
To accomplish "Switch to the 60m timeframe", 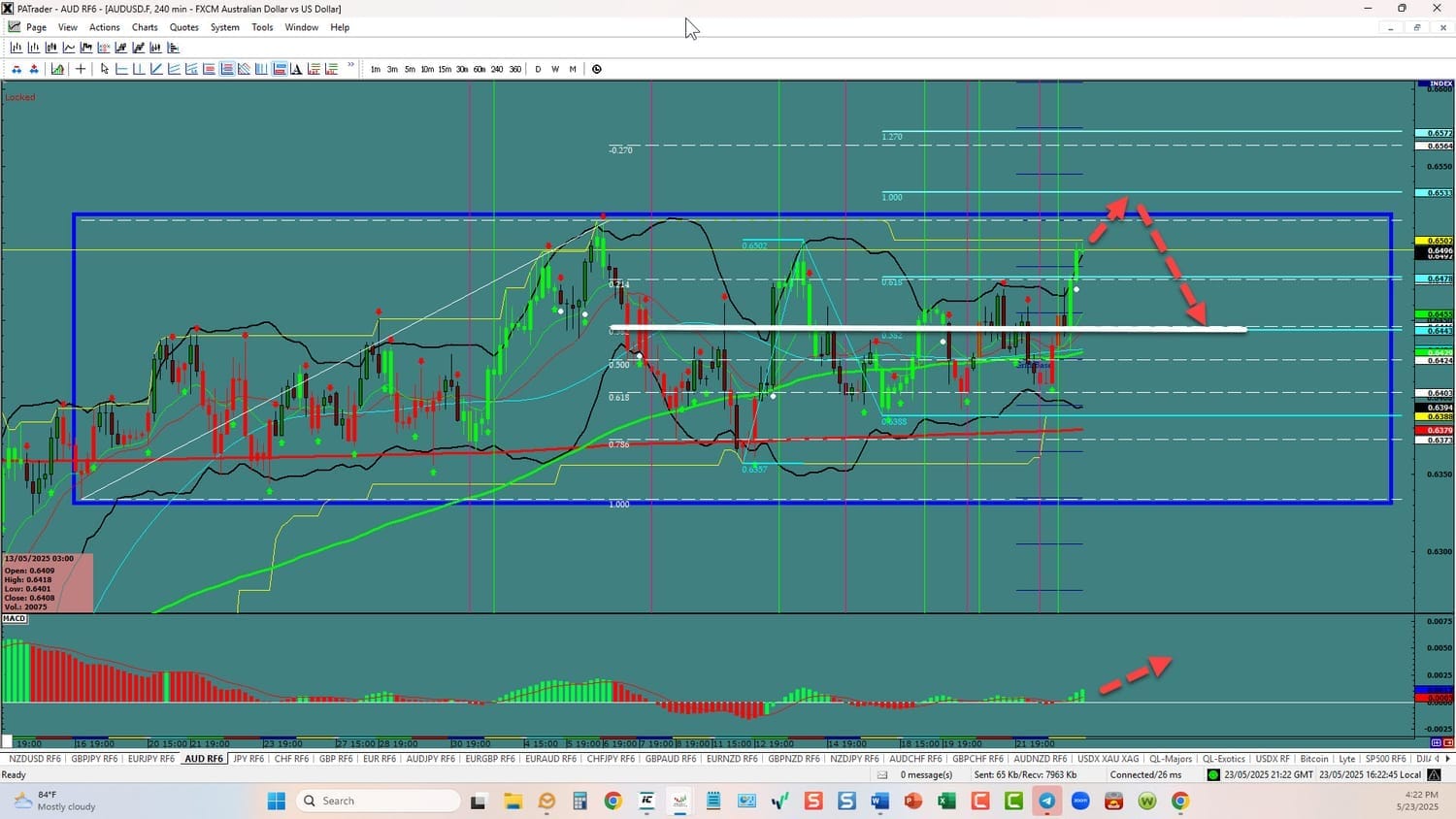I will click(x=480, y=69).
